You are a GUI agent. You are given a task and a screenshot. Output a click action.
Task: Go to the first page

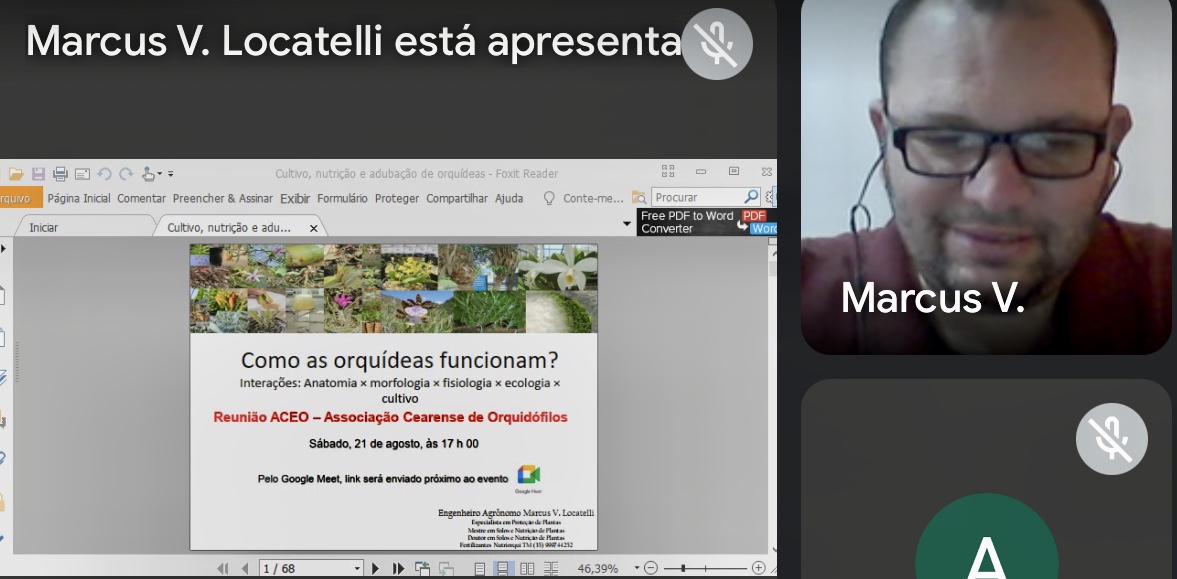click(223, 568)
